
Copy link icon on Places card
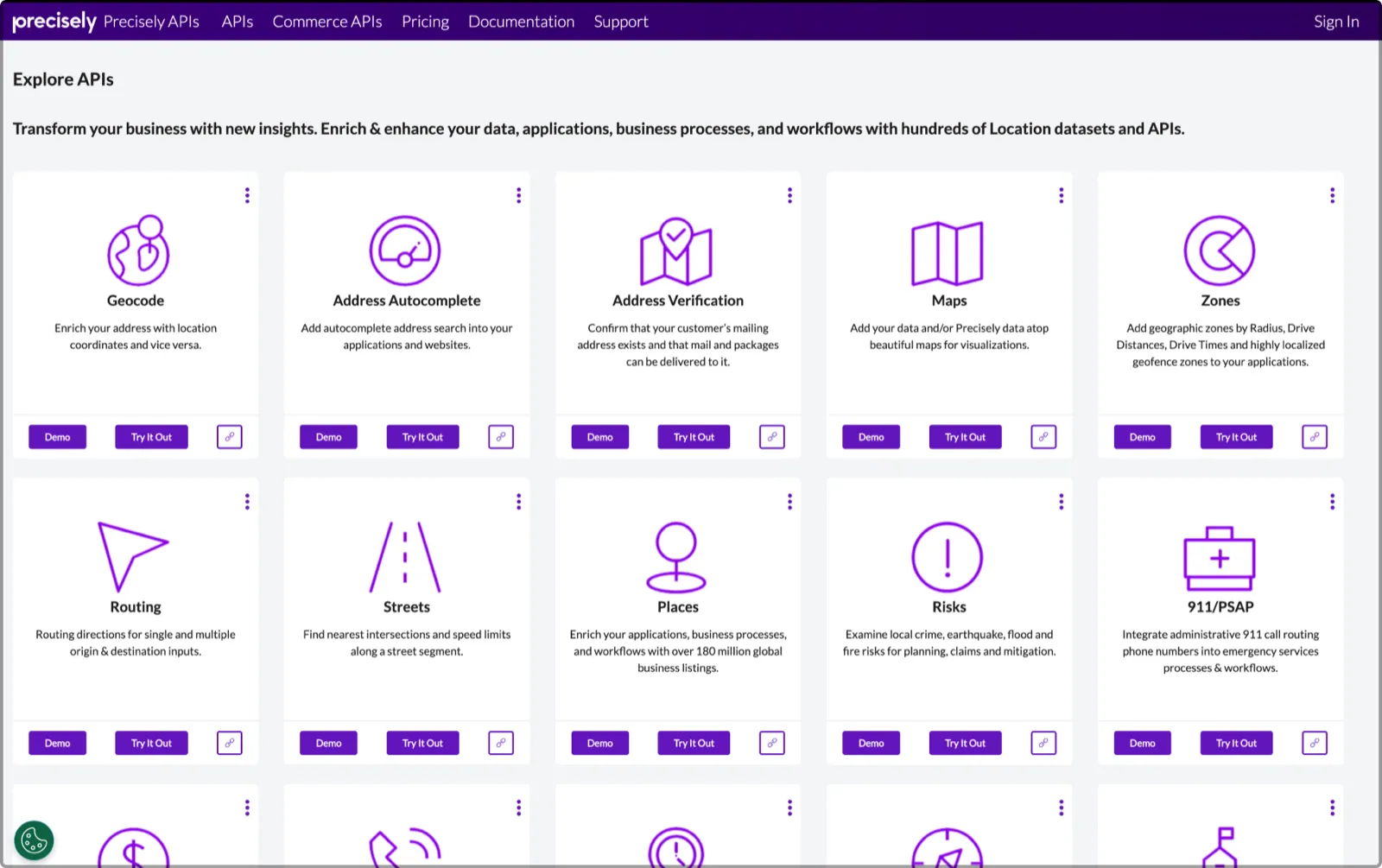[x=772, y=743]
